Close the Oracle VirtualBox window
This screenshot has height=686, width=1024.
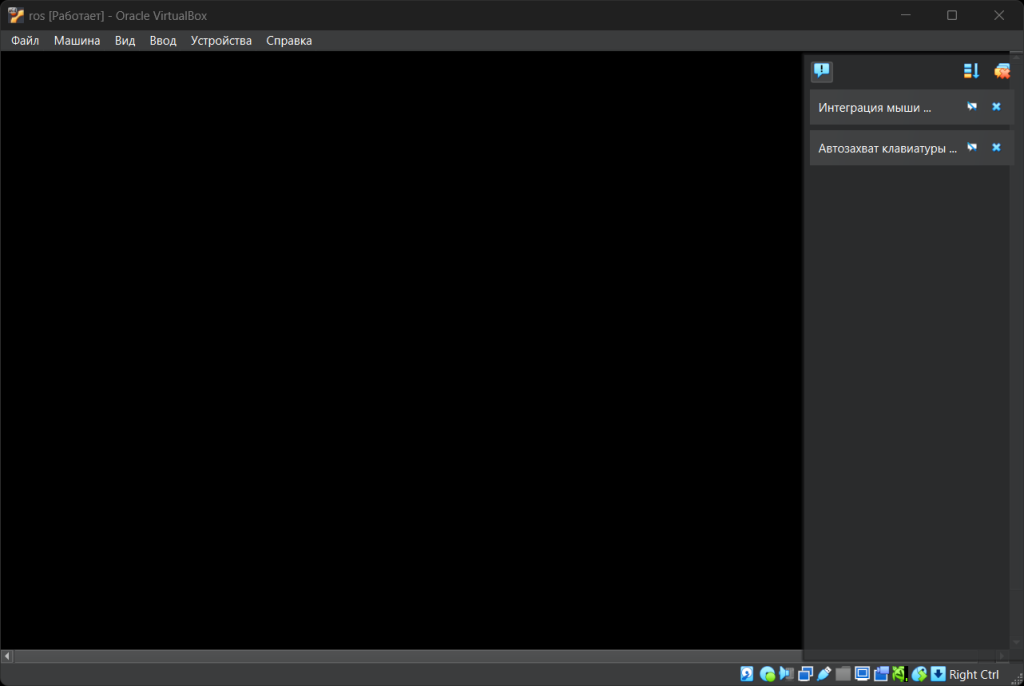(999, 15)
